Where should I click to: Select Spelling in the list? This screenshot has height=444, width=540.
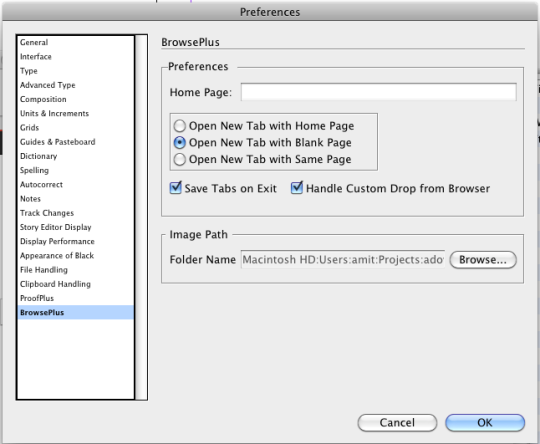pos(75,170)
